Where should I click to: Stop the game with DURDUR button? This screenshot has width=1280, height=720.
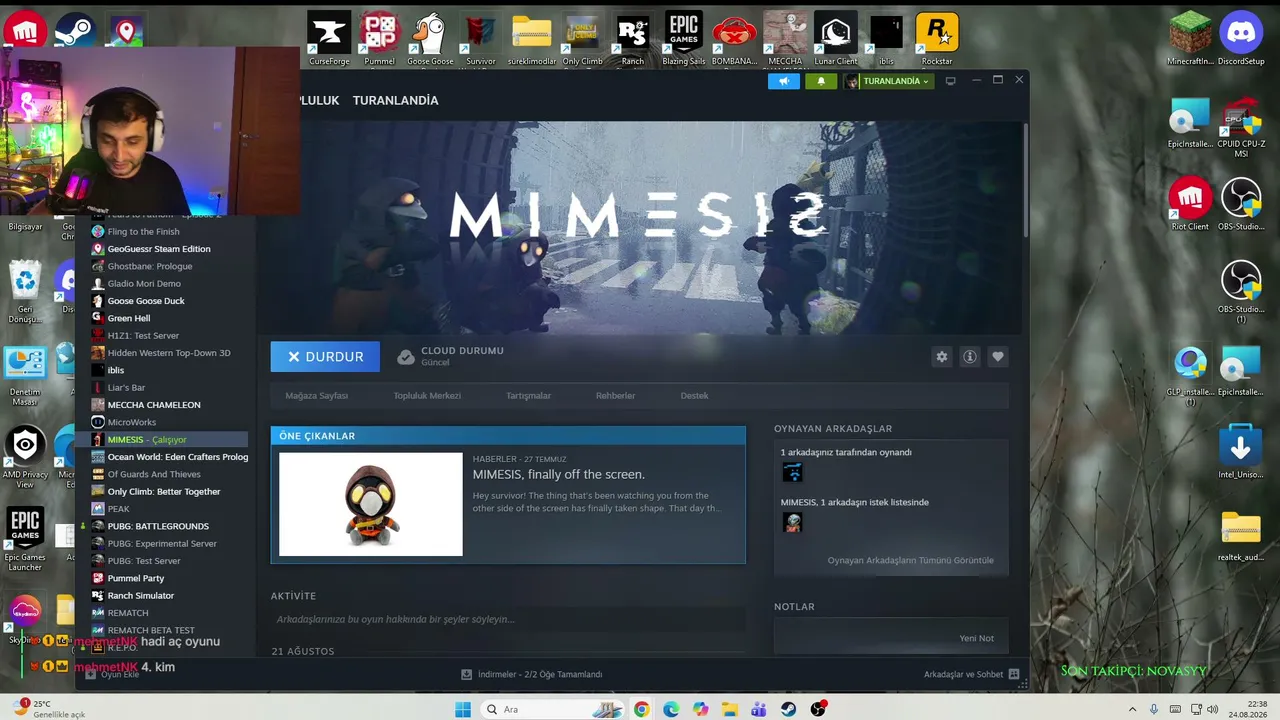pos(325,357)
